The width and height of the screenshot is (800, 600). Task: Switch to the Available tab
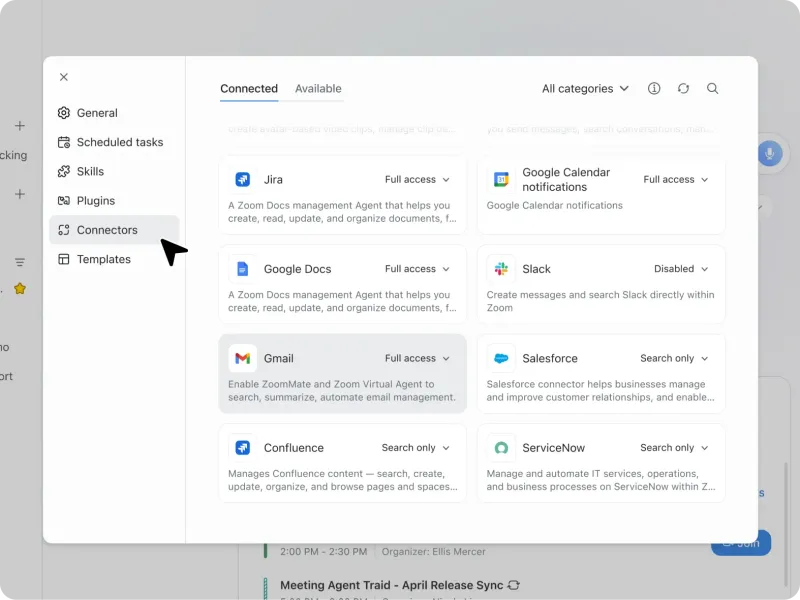pos(318,89)
